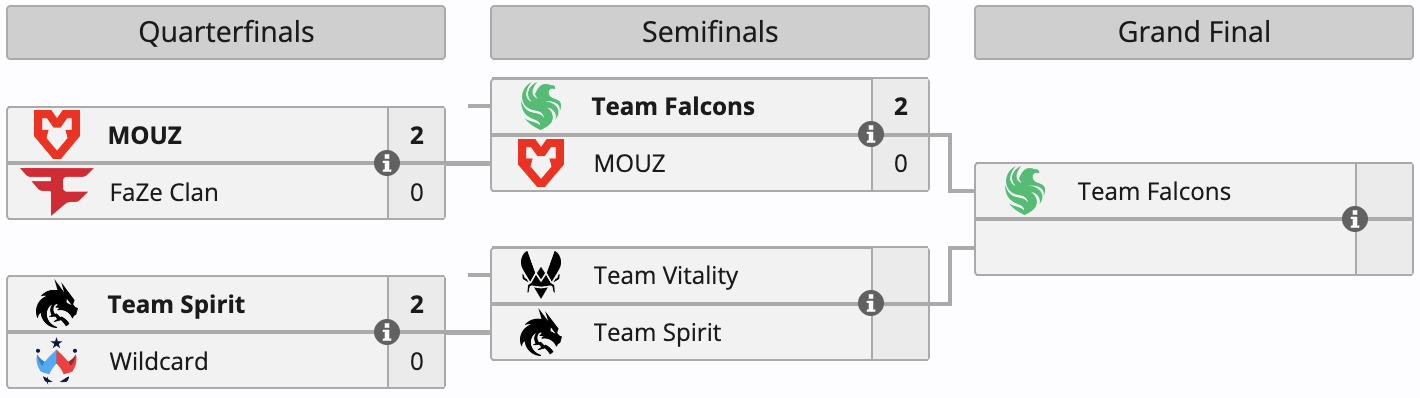Click the FaZe Clan logo
Screen dimensions: 1420x398
tap(57, 192)
